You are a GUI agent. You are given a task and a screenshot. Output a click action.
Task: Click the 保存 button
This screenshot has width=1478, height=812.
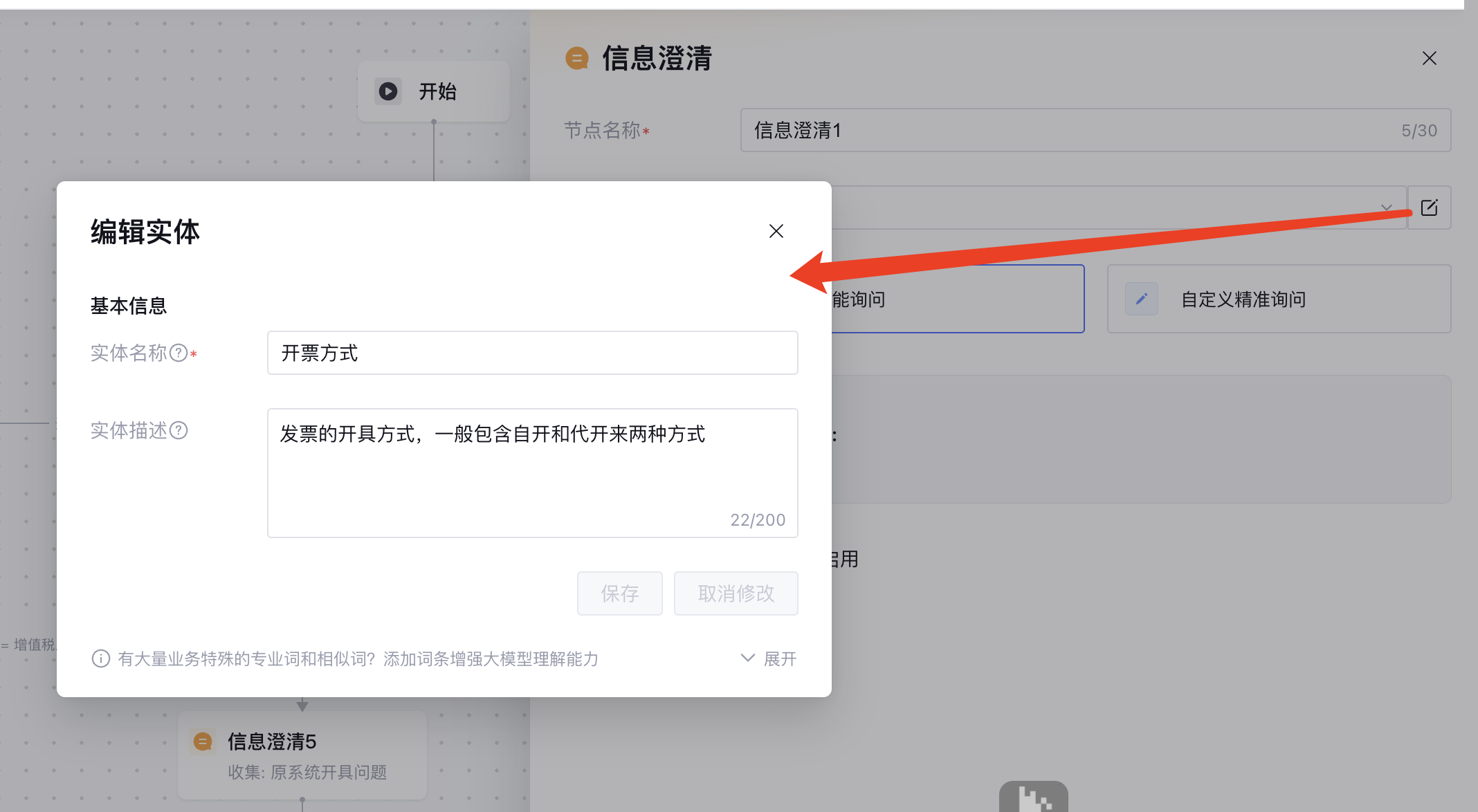[x=619, y=593]
